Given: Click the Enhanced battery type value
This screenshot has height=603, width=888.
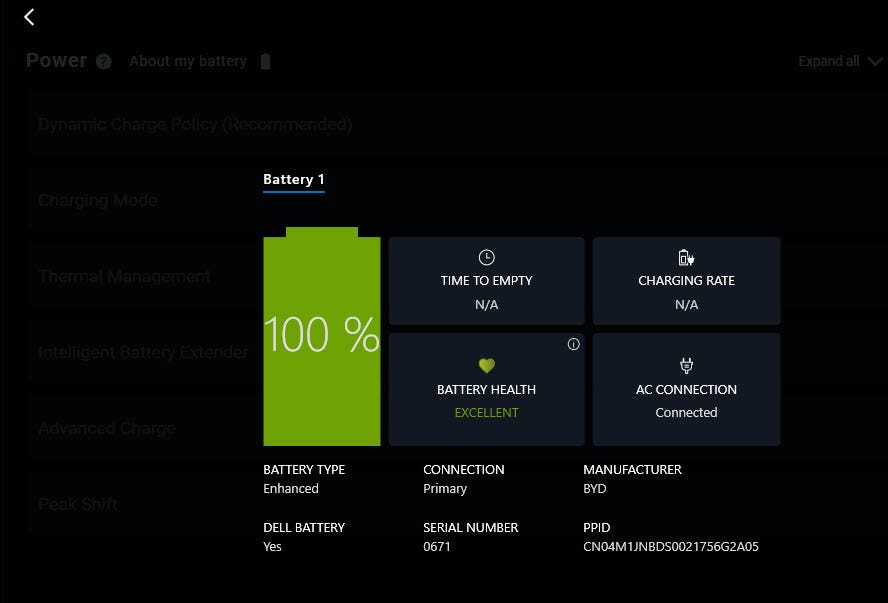Looking at the screenshot, I should pyautogui.click(x=291, y=488).
